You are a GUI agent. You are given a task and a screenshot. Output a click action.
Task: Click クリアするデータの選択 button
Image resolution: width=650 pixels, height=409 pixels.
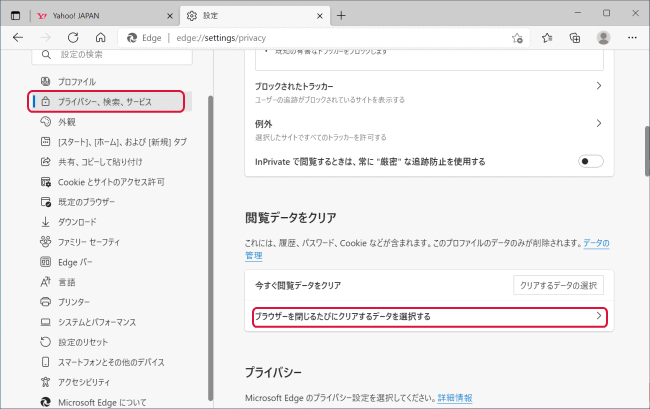coord(558,285)
